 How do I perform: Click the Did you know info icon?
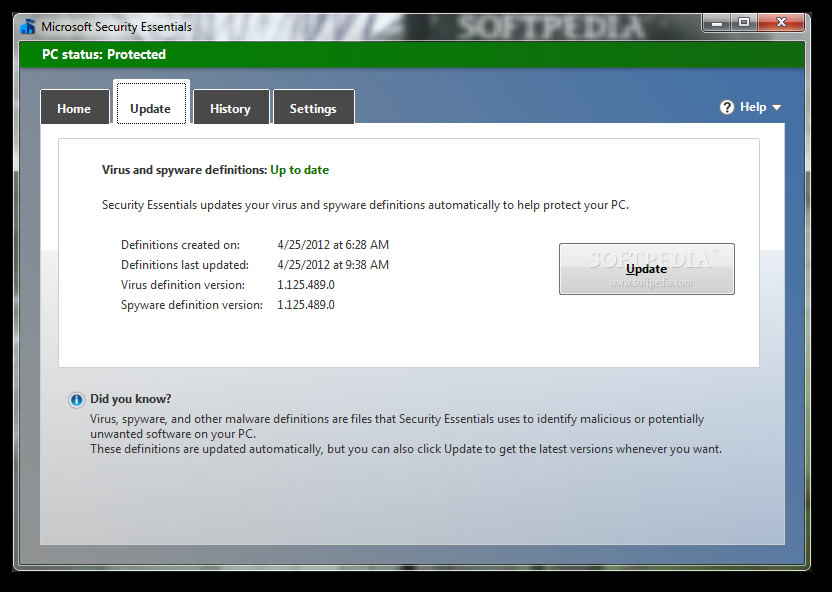point(76,400)
